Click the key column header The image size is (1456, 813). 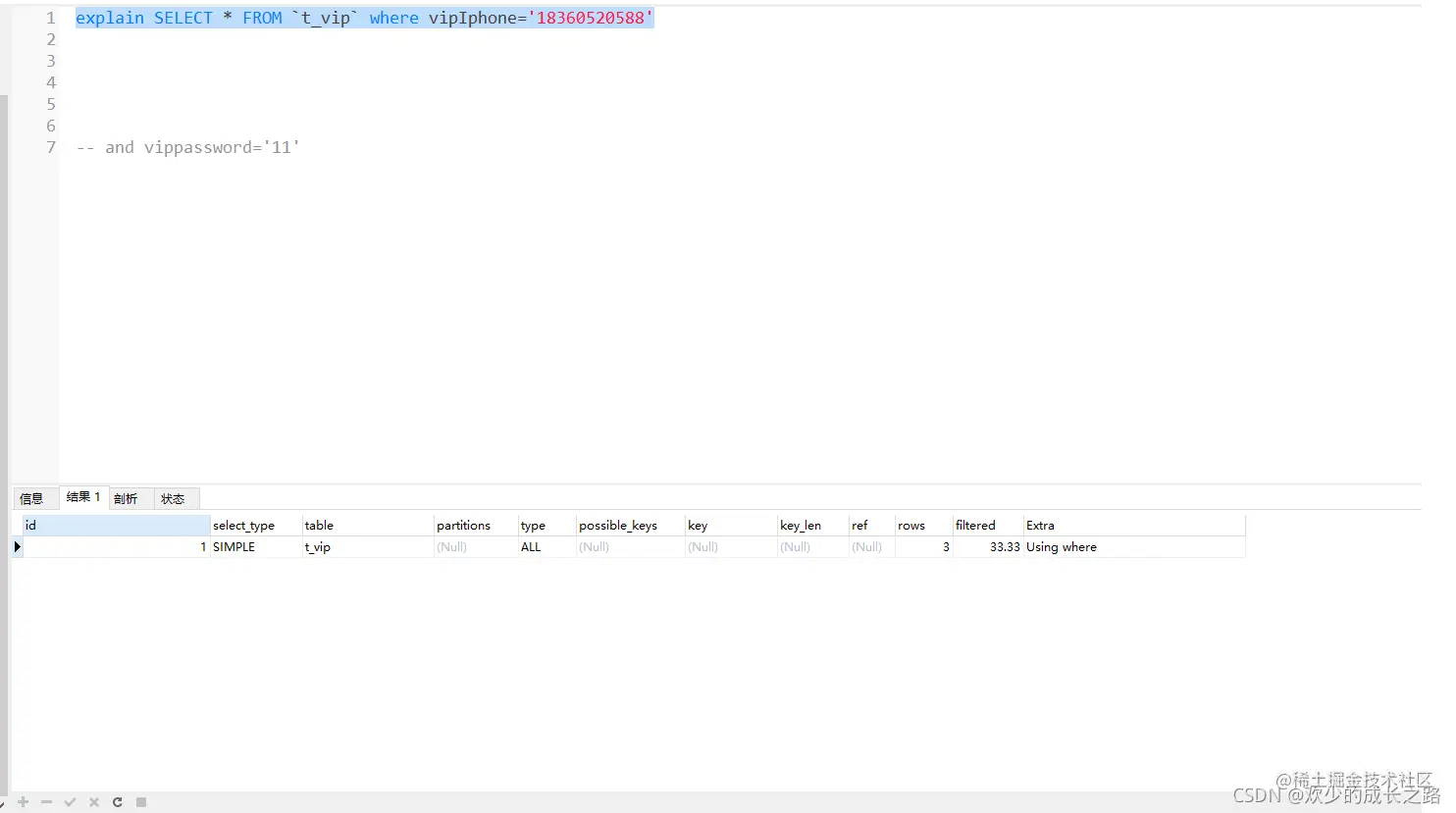(731, 526)
